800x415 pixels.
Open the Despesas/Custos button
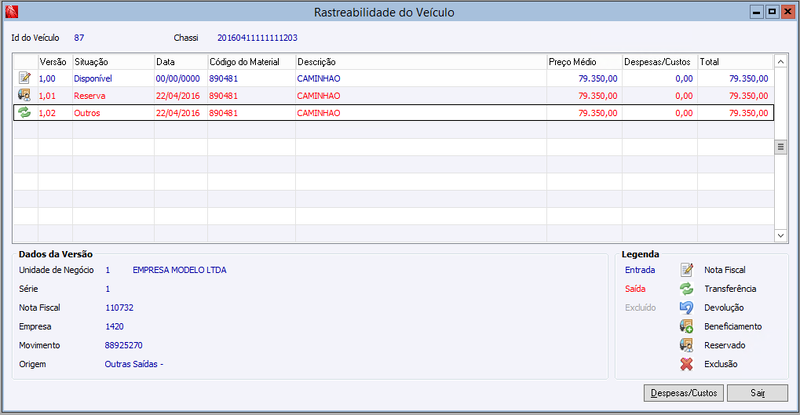tap(684, 393)
